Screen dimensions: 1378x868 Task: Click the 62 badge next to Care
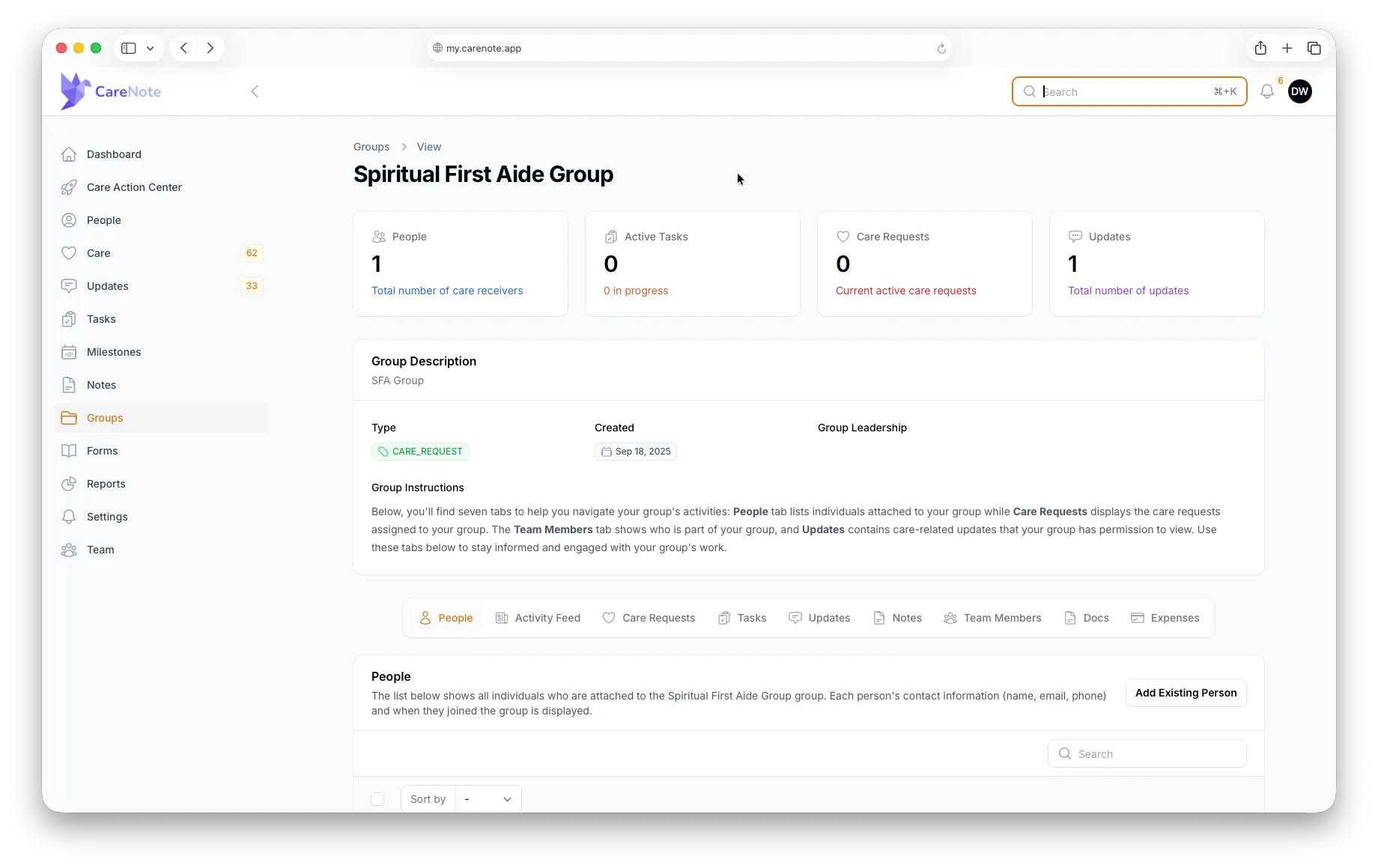point(251,253)
